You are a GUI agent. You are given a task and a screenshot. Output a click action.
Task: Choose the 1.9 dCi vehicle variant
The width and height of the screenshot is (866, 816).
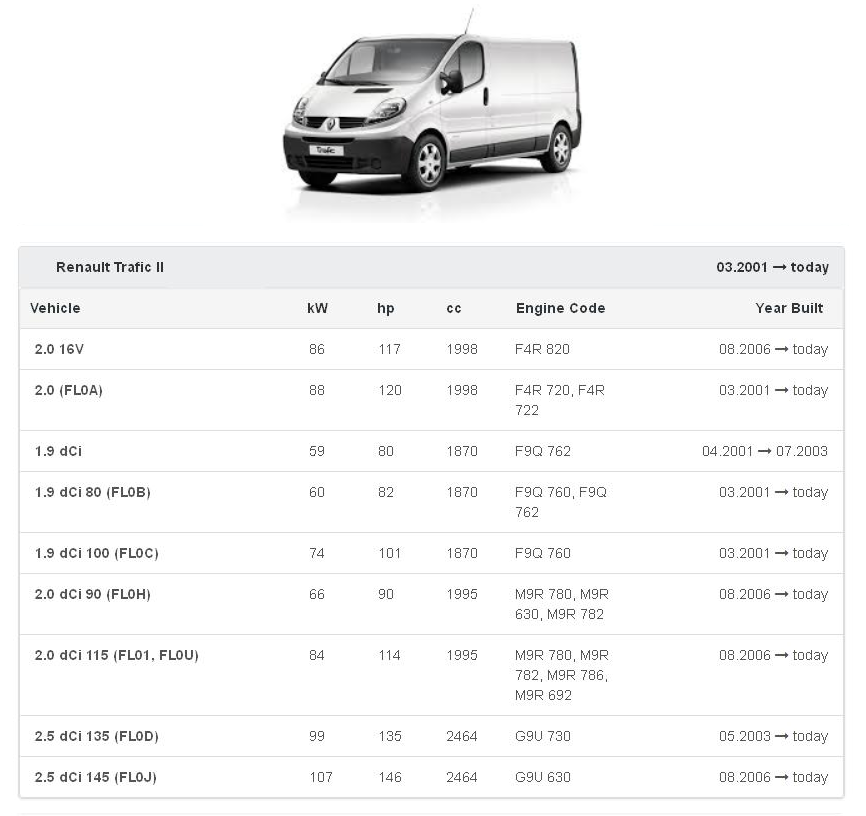58,451
